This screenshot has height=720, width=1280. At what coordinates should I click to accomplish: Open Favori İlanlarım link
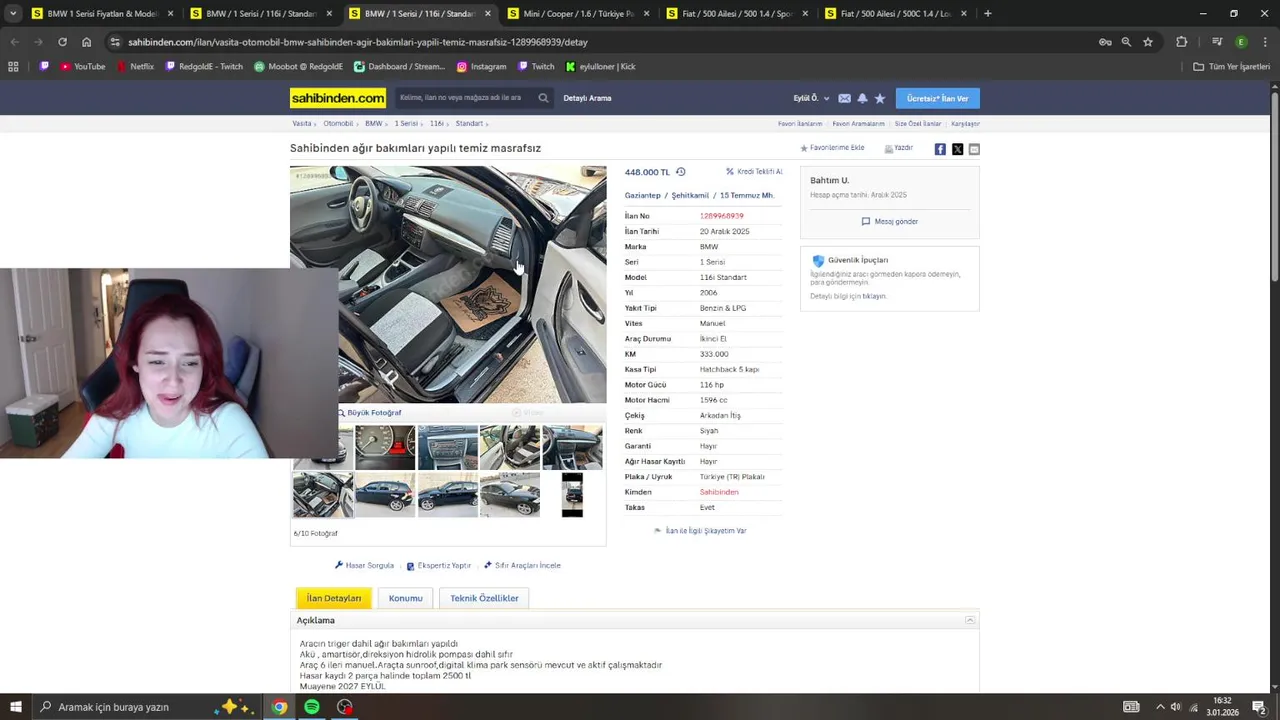pyautogui.click(x=800, y=124)
